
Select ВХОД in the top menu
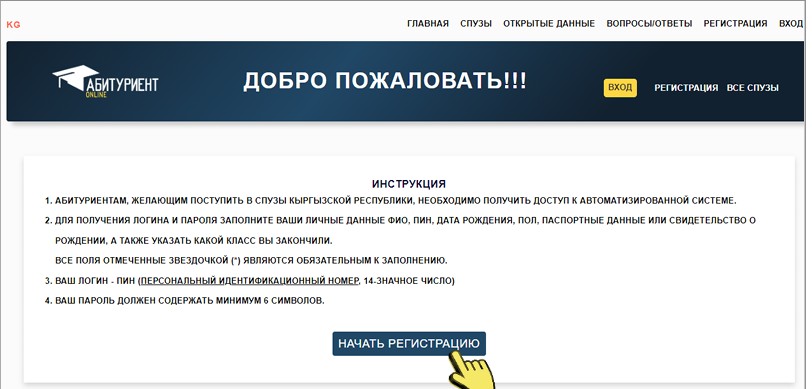point(791,23)
